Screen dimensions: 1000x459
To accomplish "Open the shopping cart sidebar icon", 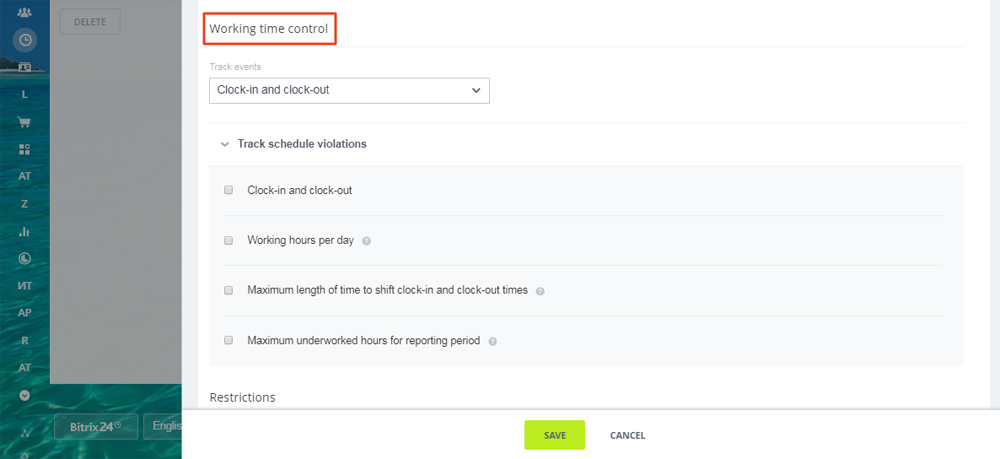I will tap(24, 122).
